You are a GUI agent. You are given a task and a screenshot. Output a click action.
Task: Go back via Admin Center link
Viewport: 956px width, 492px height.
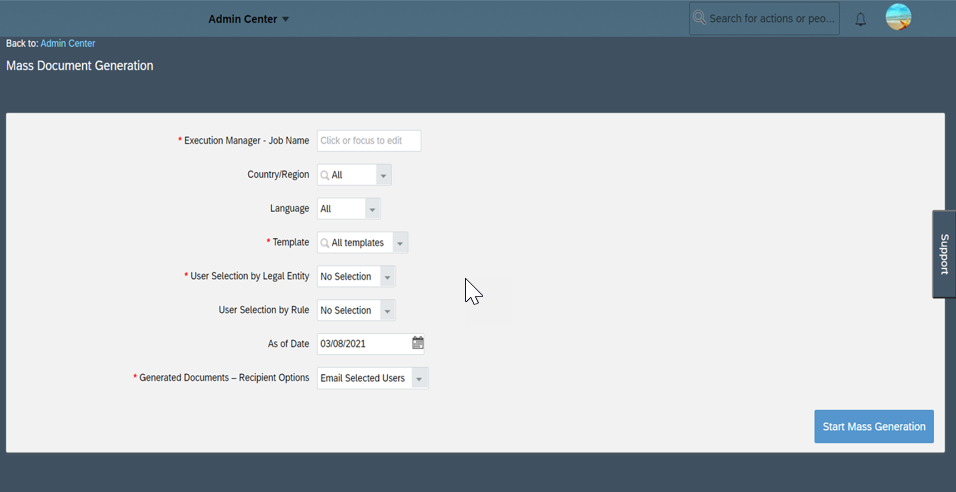[x=68, y=43]
